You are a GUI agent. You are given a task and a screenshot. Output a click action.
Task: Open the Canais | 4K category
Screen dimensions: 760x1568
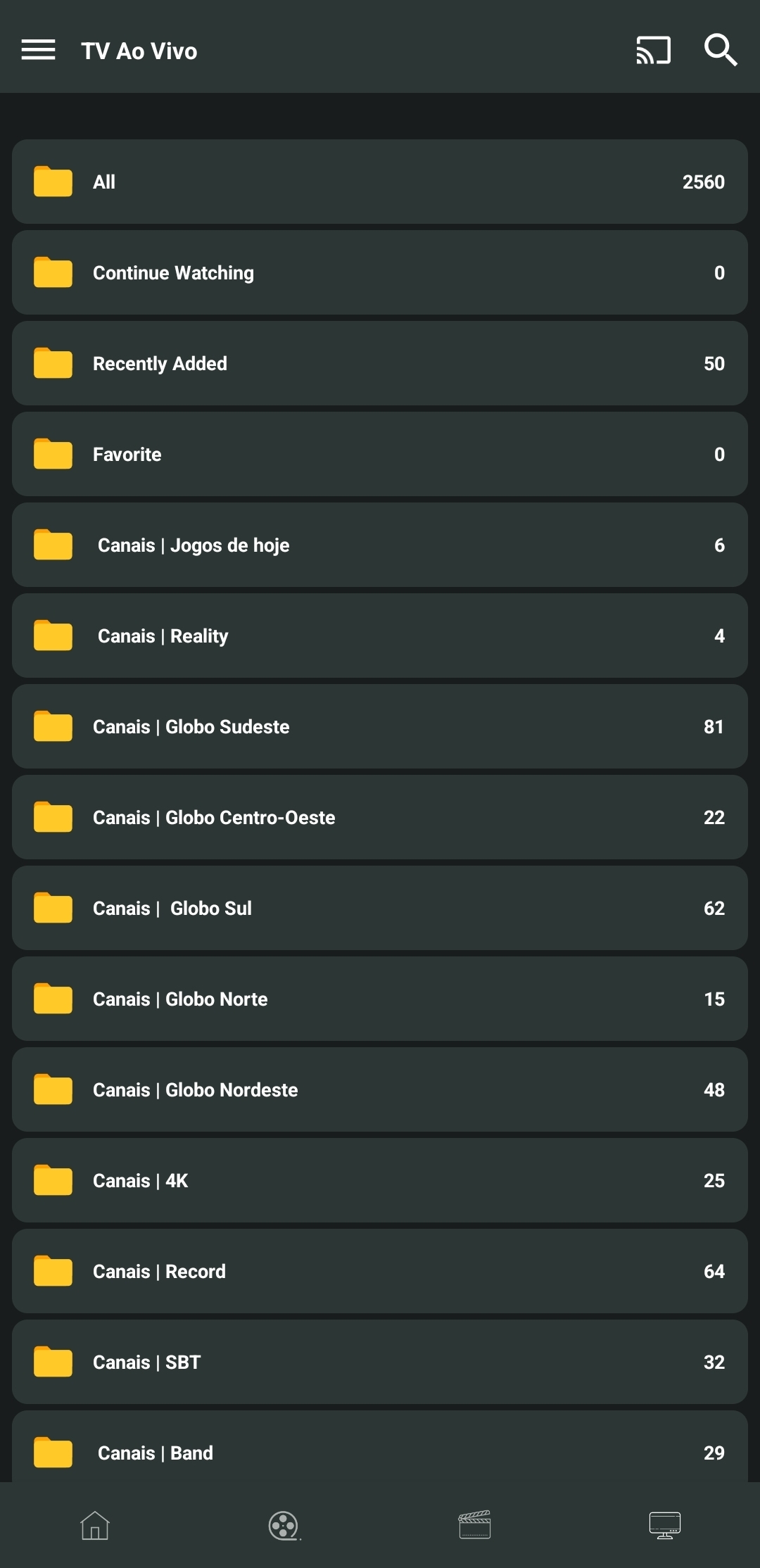(380, 1180)
